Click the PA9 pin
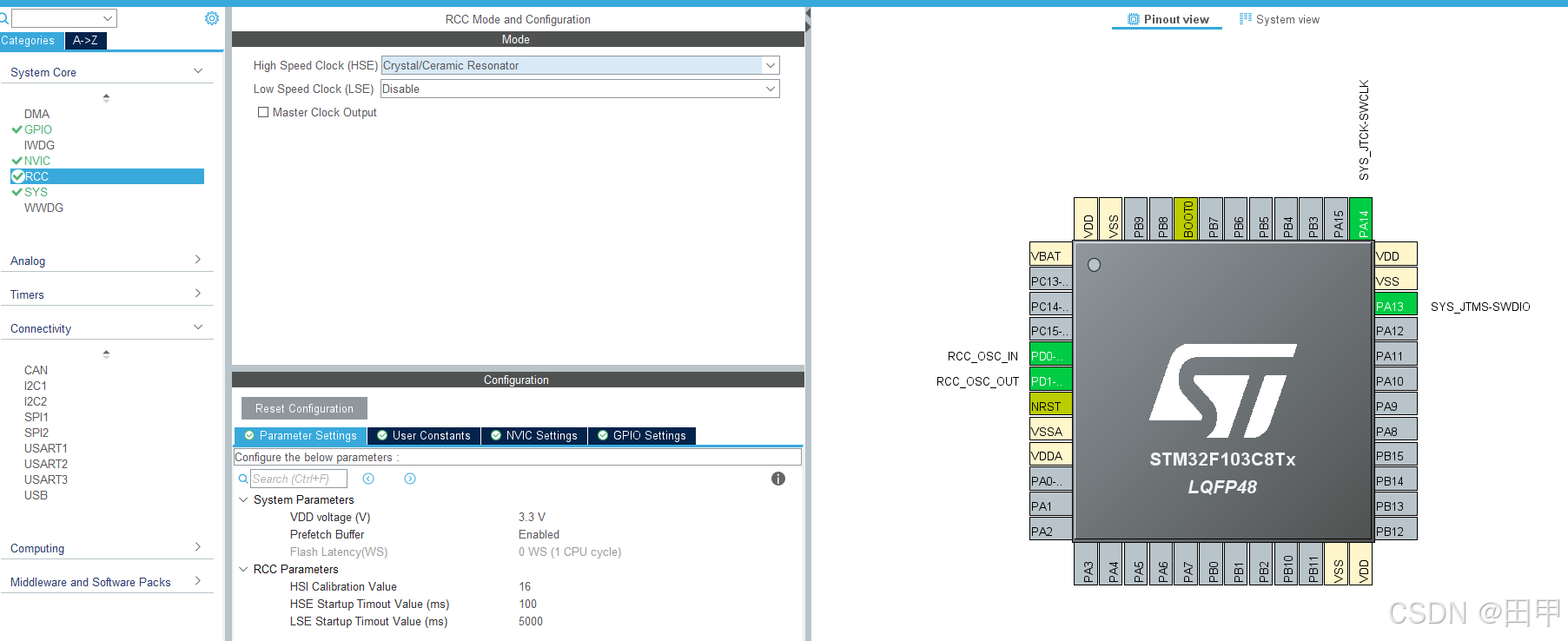This screenshot has width=1568, height=641. 1396,406
